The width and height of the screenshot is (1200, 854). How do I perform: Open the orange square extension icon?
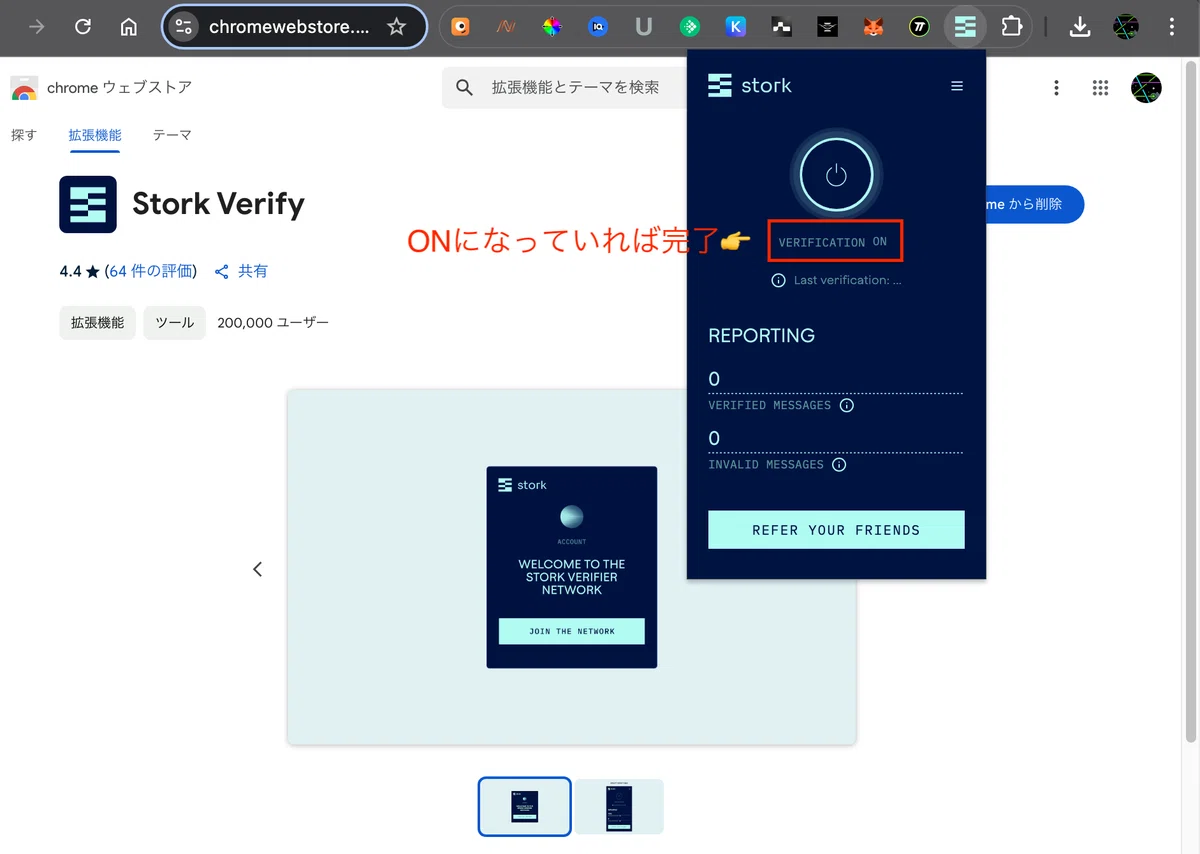pyautogui.click(x=460, y=27)
